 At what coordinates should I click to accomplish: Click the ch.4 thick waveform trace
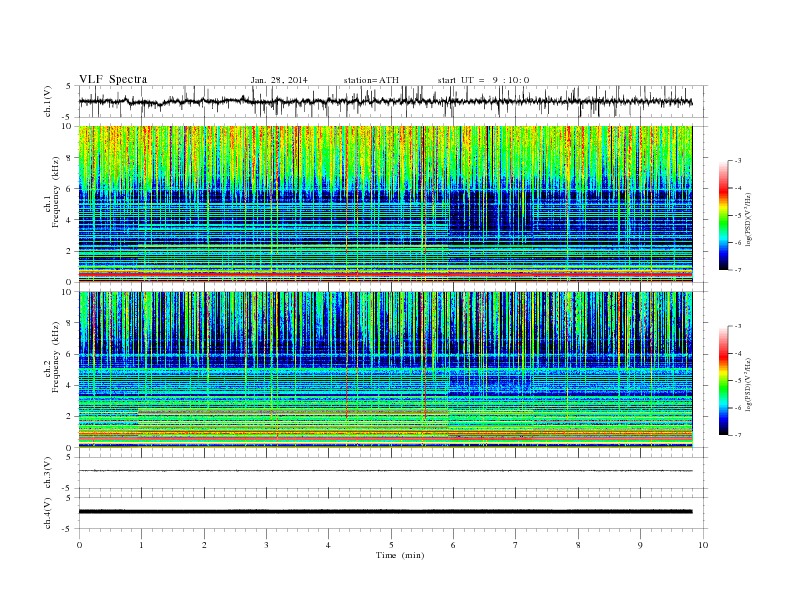tap(385, 511)
